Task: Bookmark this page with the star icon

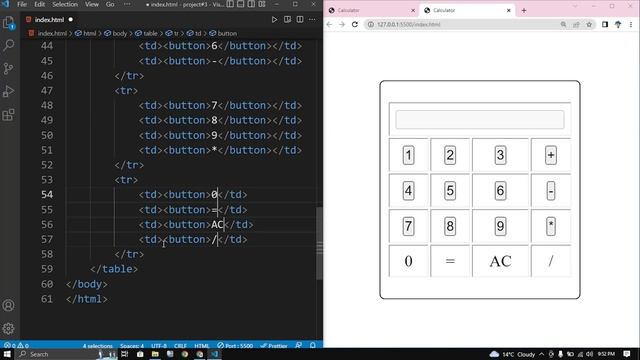Action: click(589, 24)
